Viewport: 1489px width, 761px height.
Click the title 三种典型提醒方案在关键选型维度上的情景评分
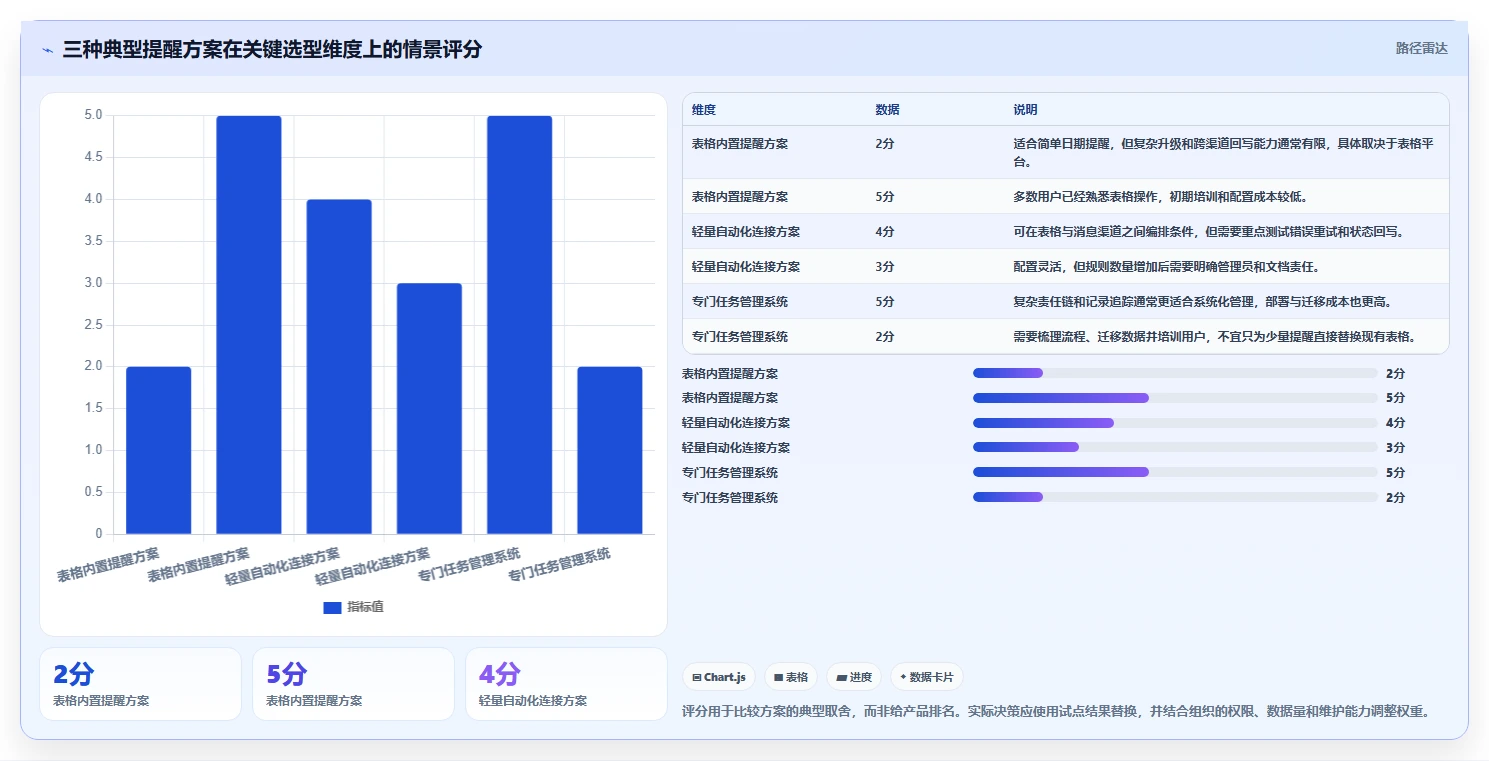point(272,49)
